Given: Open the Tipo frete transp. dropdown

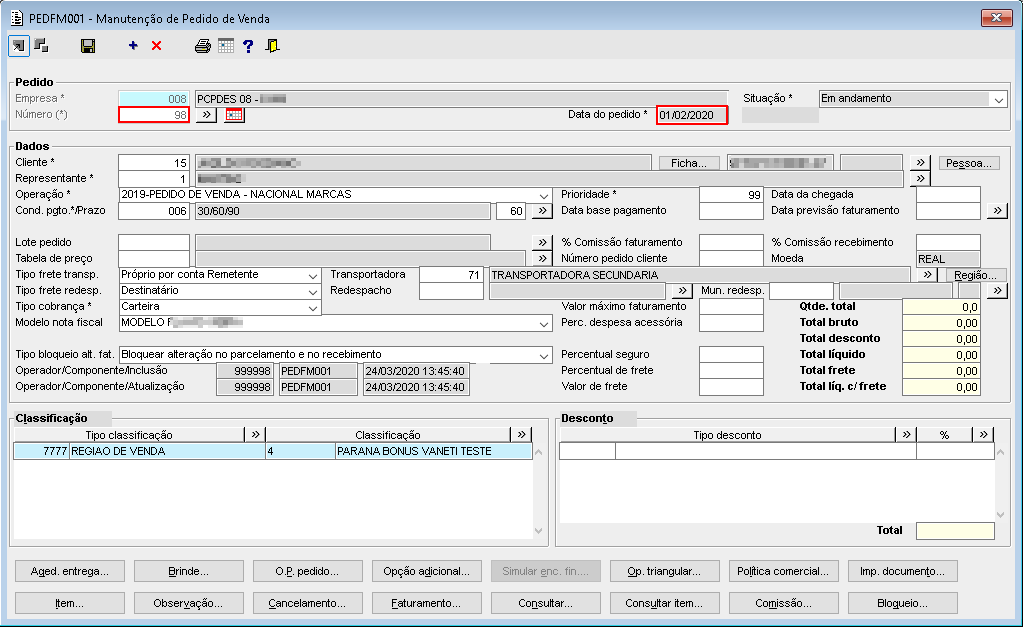Looking at the screenshot, I should pos(313,275).
